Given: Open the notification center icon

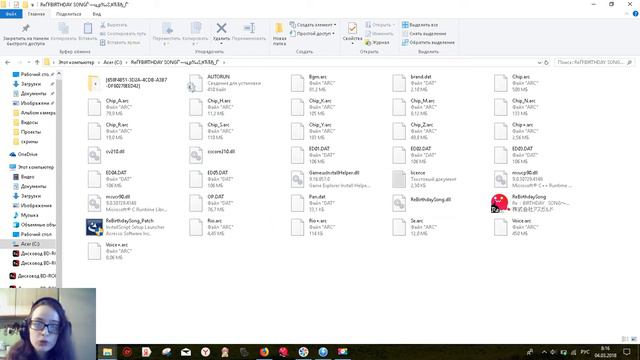Looking at the screenshot, I should 627,351.
